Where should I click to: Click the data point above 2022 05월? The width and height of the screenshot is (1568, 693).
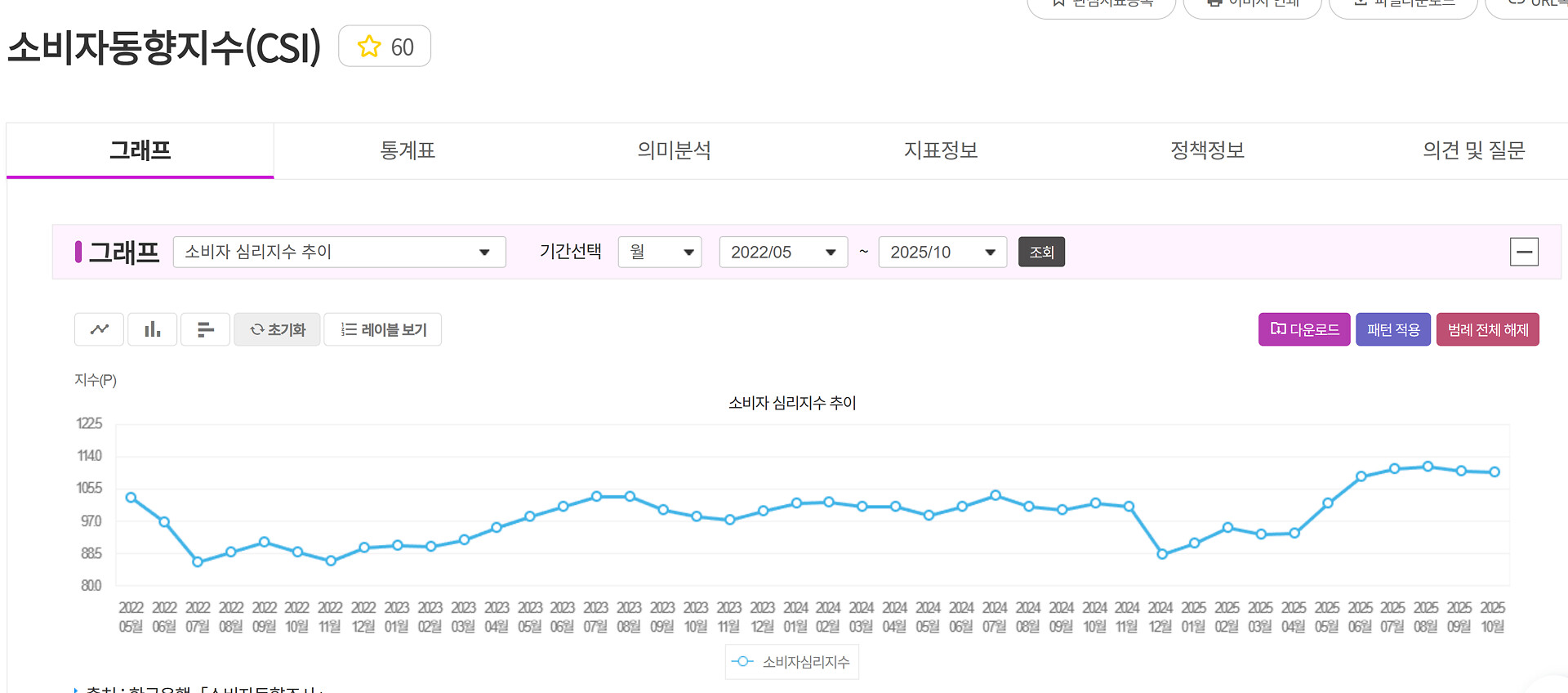point(131,498)
